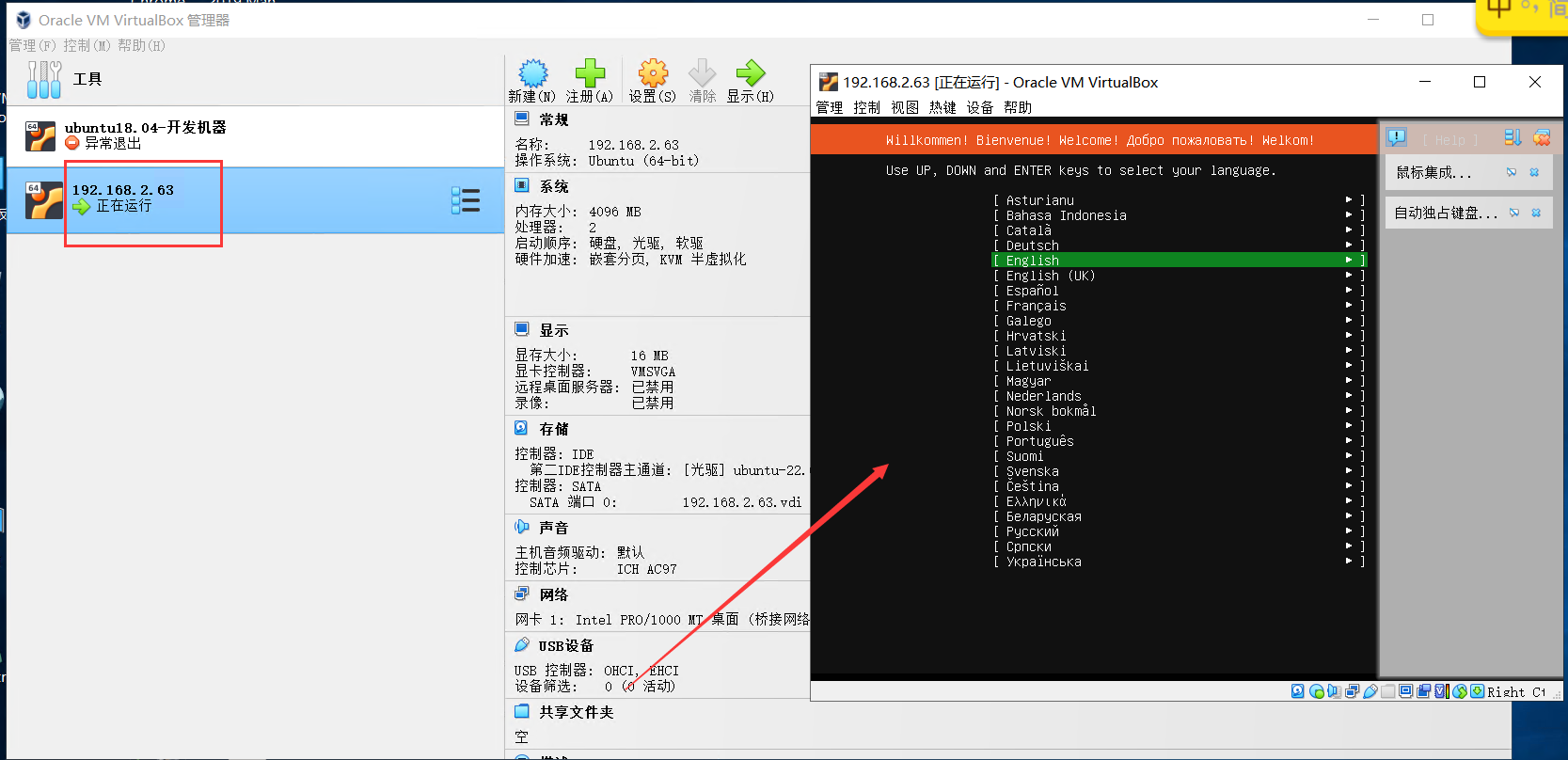Click the Show (显示) green arrow icon
The image size is (1568, 760).
tap(750, 72)
